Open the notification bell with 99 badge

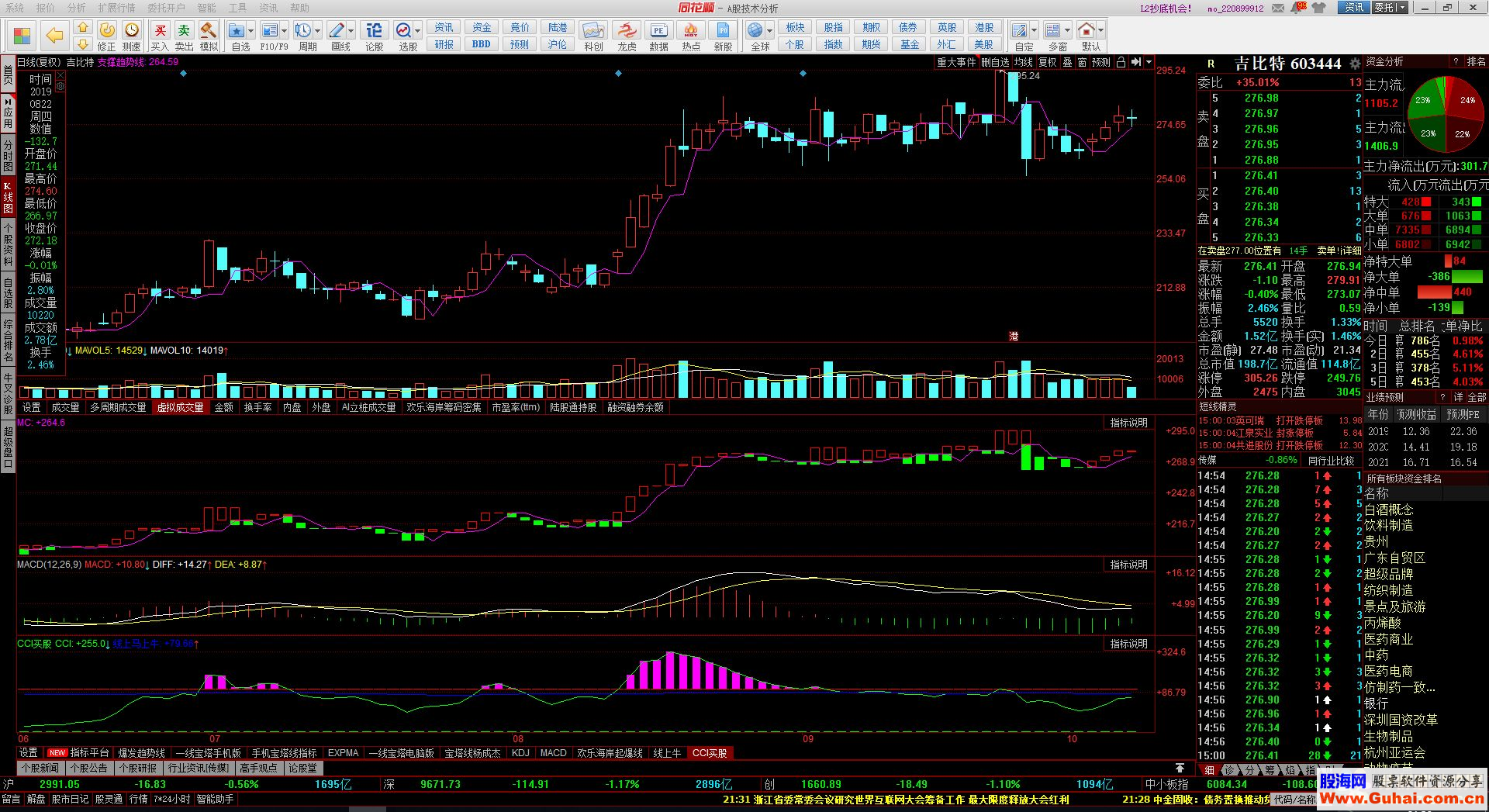[x=1297, y=8]
